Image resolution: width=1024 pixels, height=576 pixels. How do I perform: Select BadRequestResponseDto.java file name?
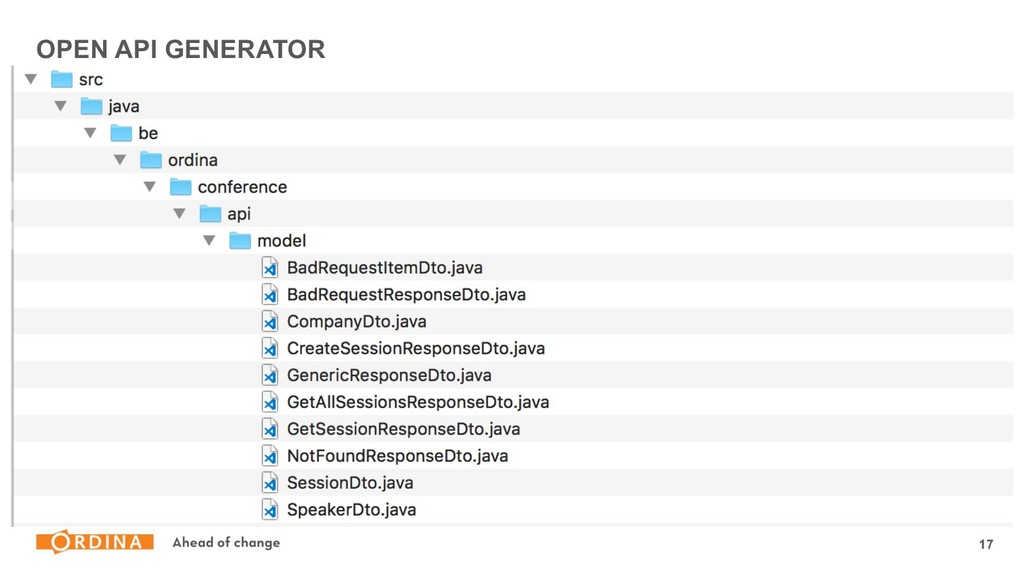click(x=406, y=295)
